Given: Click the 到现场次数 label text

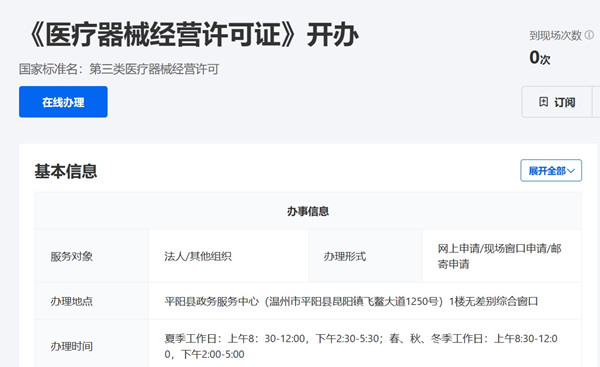Looking at the screenshot, I should tap(556, 35).
